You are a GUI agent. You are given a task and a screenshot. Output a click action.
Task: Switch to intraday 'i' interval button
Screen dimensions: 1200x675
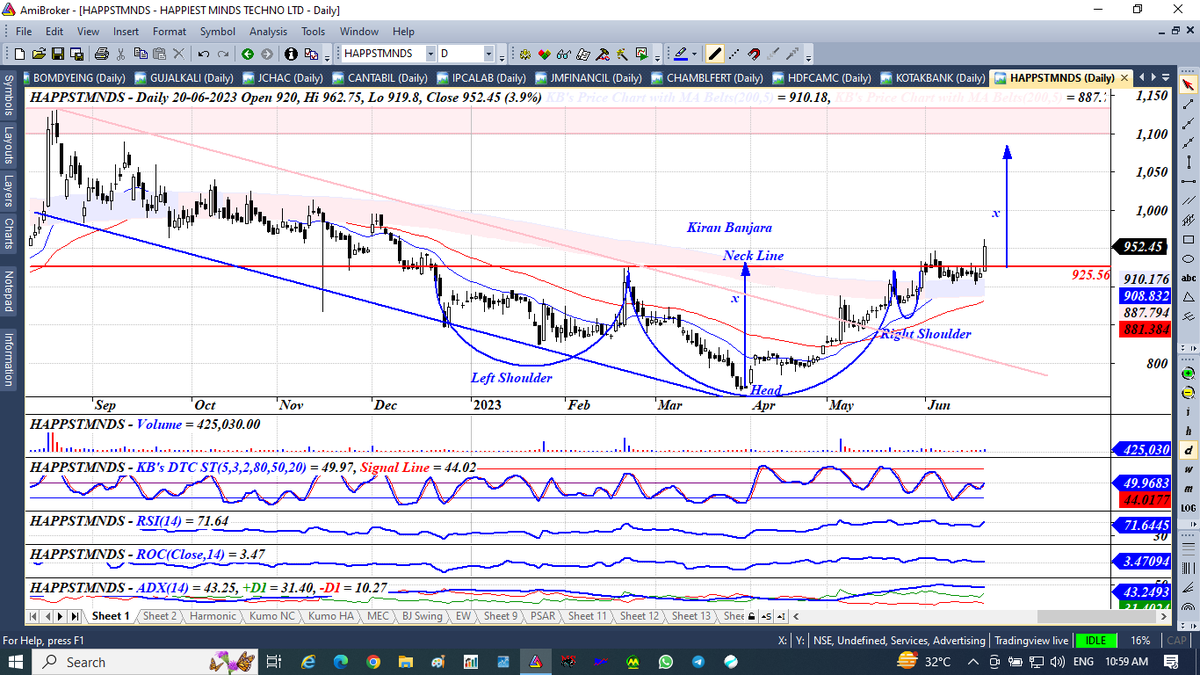click(x=1188, y=411)
